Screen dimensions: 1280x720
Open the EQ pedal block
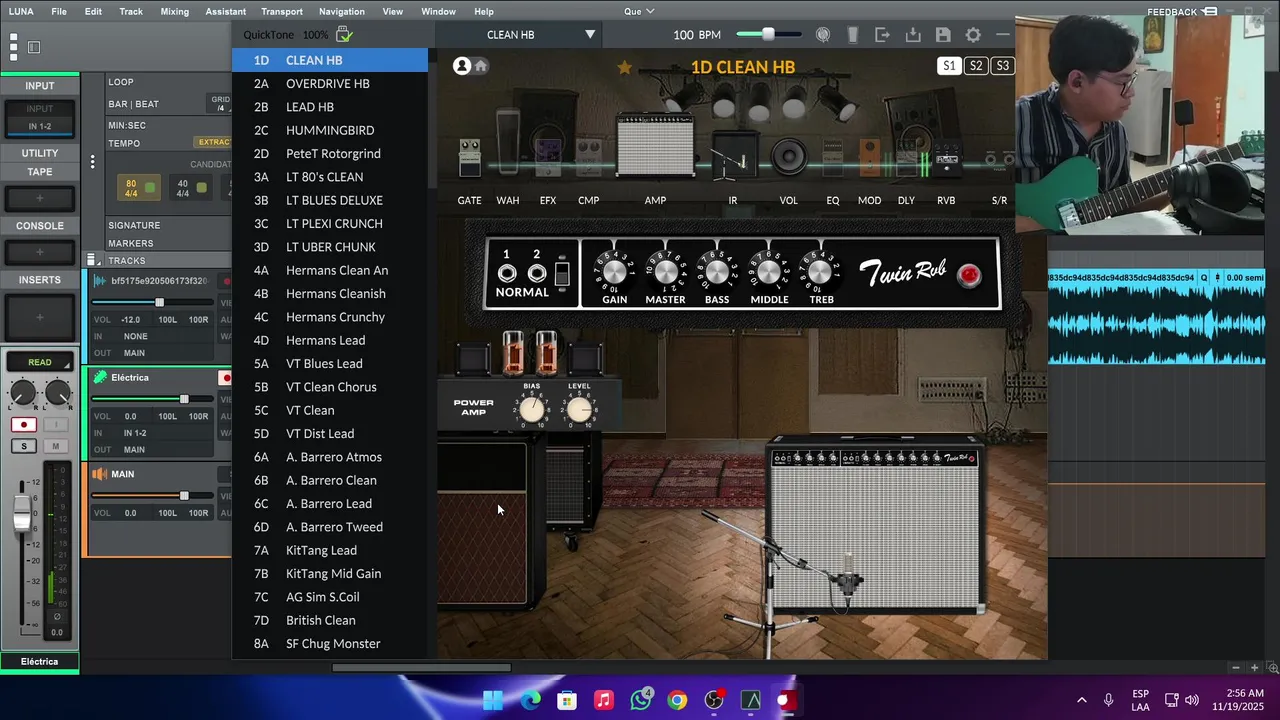[832, 159]
